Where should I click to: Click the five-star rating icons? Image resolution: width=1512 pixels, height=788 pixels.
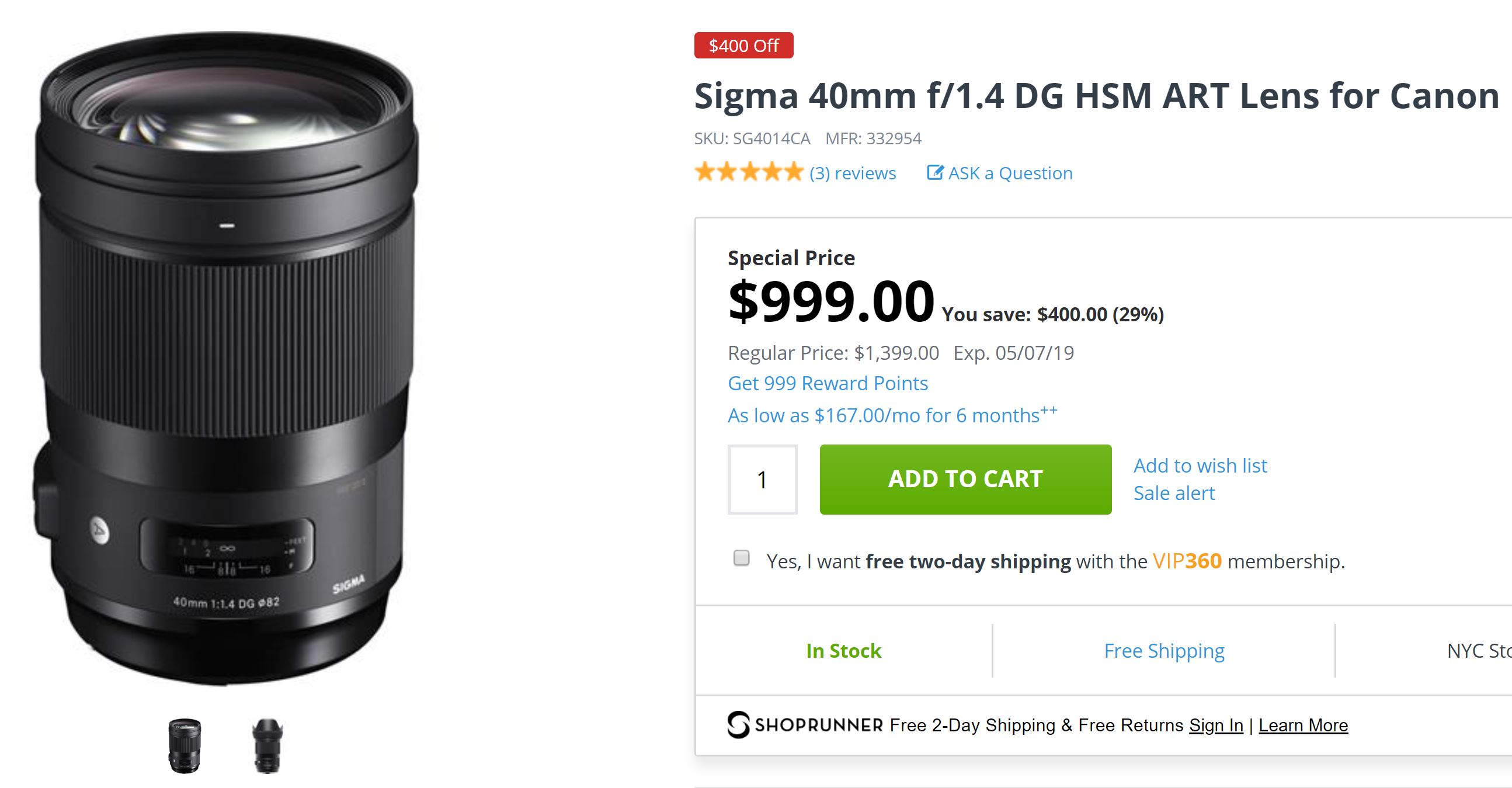[x=748, y=173]
